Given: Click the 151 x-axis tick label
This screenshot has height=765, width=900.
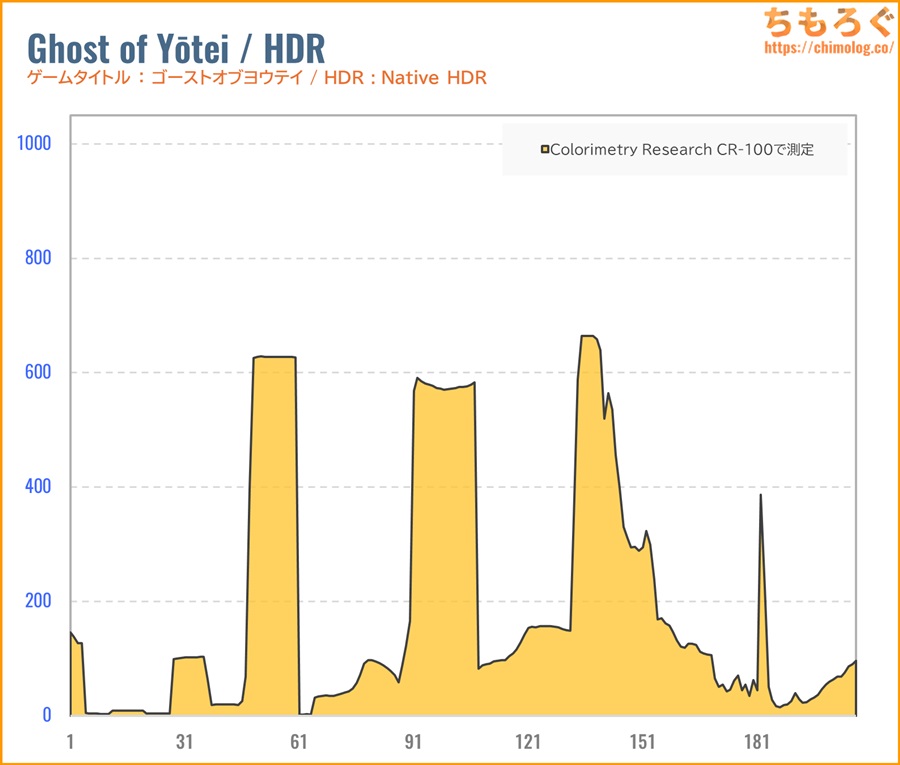Looking at the screenshot, I should (642, 742).
